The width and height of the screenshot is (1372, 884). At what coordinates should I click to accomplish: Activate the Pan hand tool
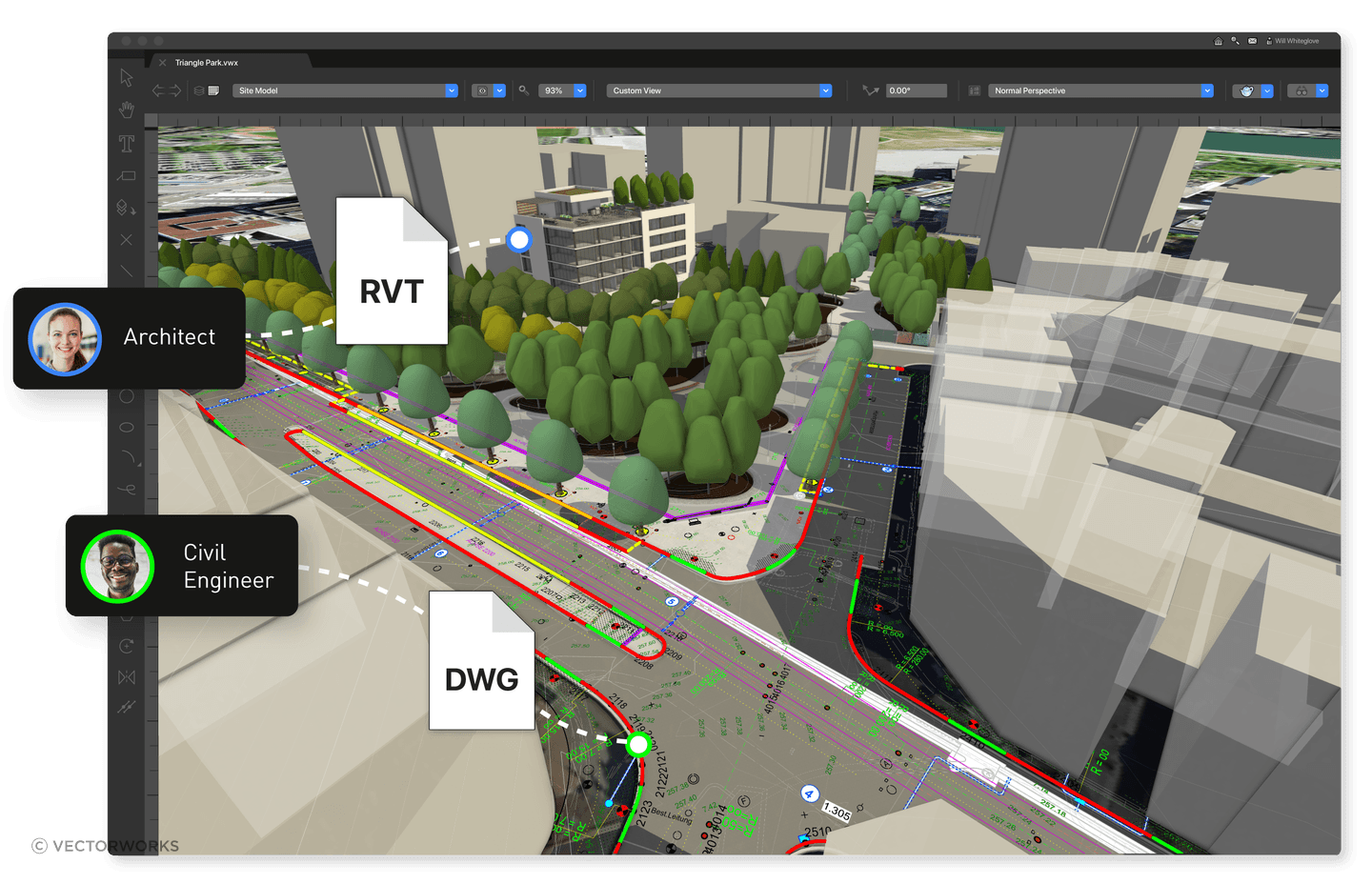point(127,110)
